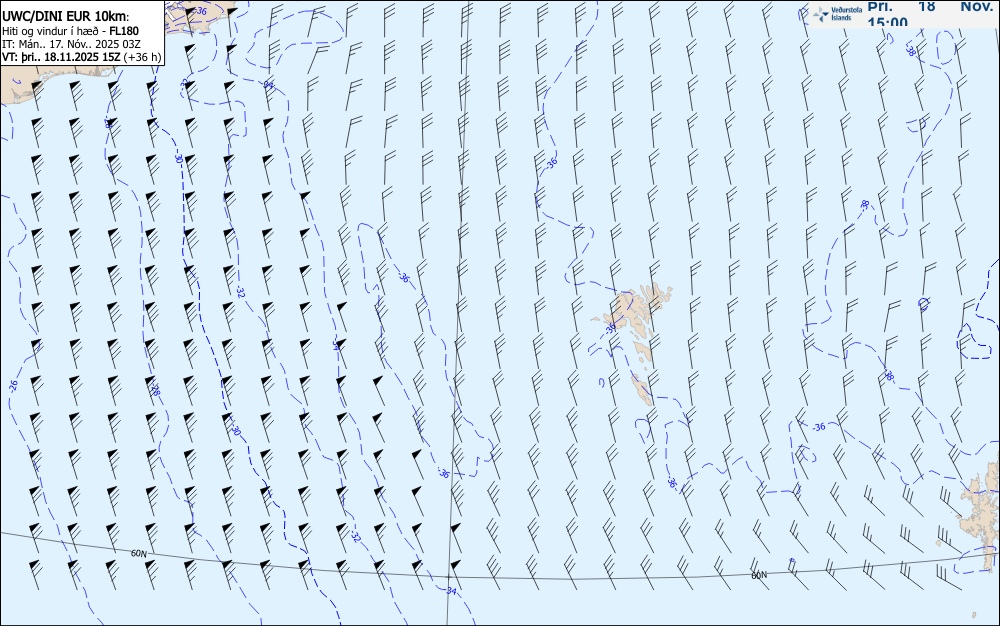Click the "-34" label beside the meridian line
Screen dimensions: 1000x626
452,591
